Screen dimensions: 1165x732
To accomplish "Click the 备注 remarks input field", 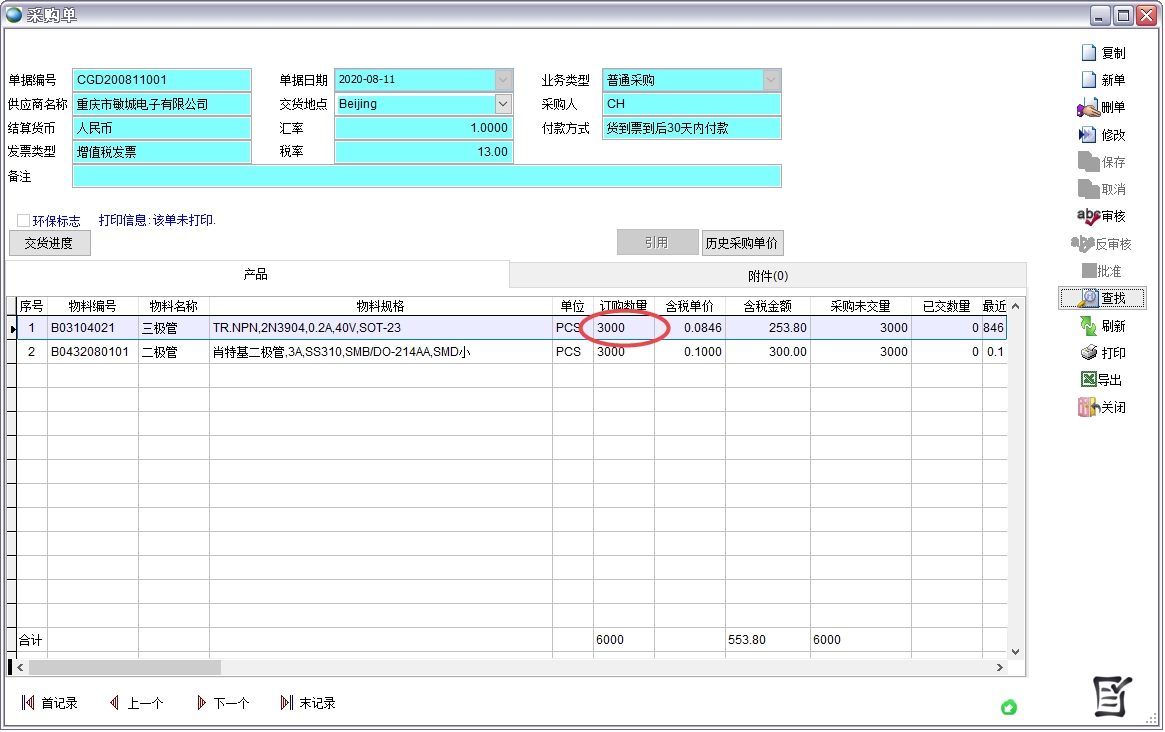I will coord(426,176).
